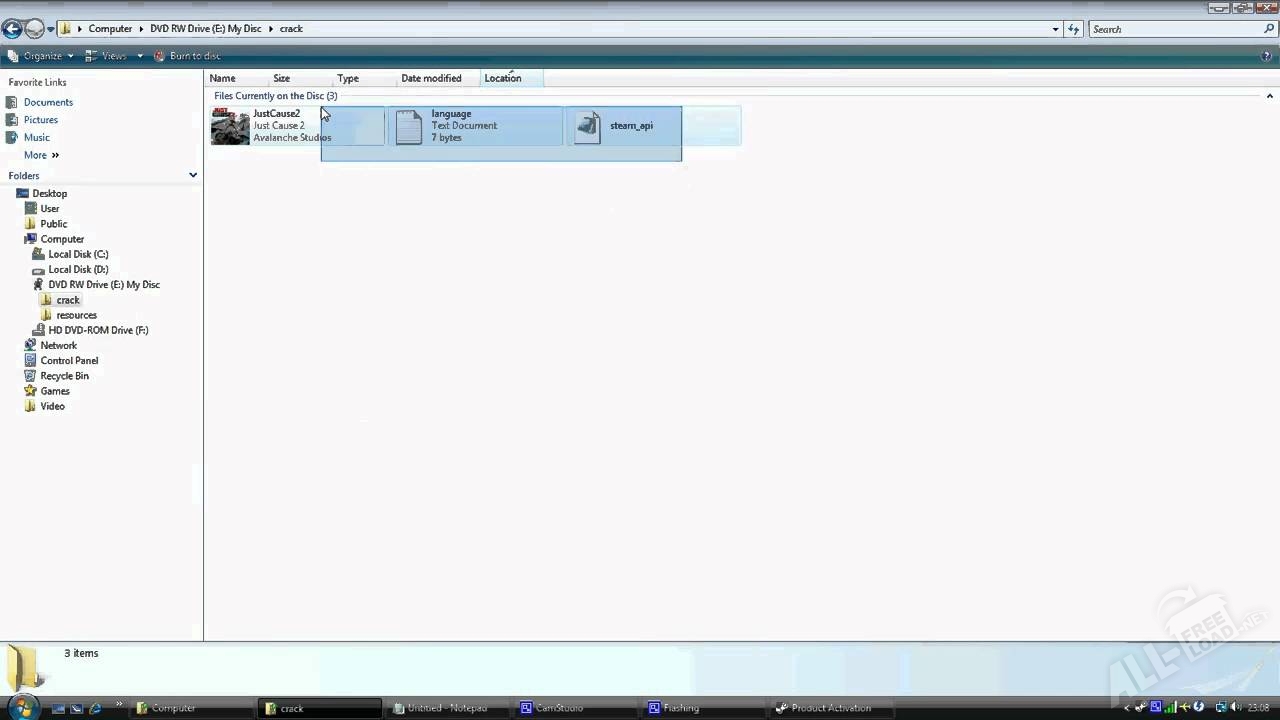This screenshot has height=720, width=1280.
Task: Select the language text document icon
Action: point(409,127)
